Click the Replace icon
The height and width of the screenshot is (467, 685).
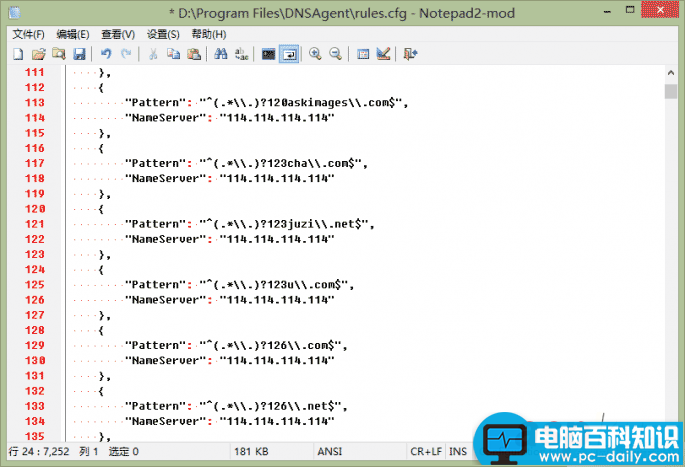tap(241, 54)
